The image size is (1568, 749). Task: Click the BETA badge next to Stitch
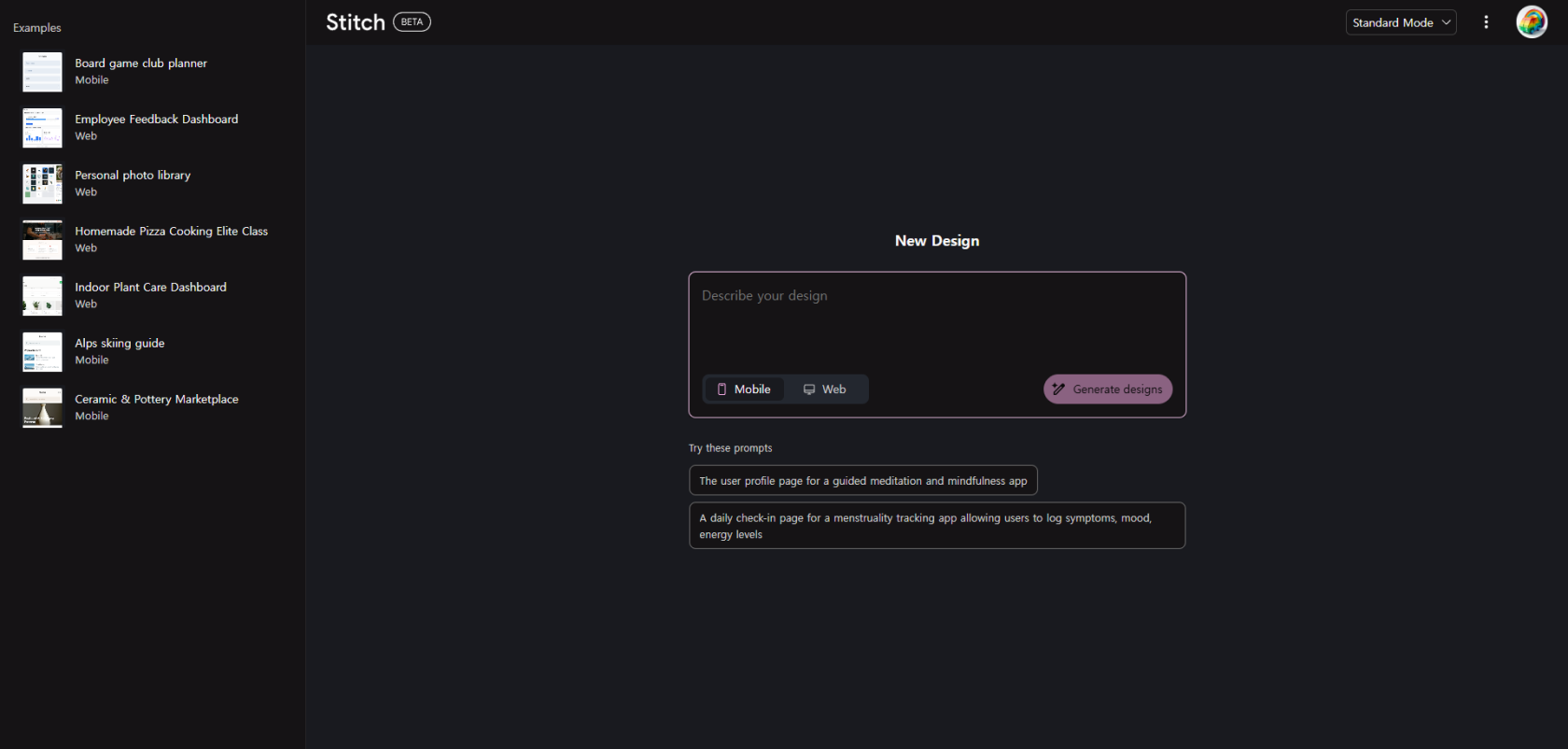(x=412, y=22)
